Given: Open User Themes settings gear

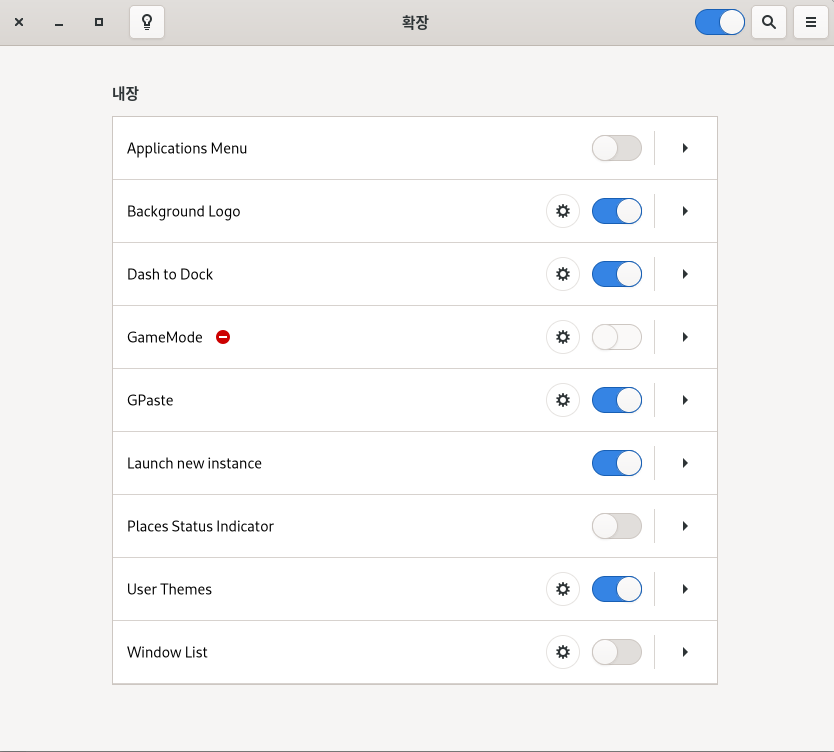Looking at the screenshot, I should [563, 589].
